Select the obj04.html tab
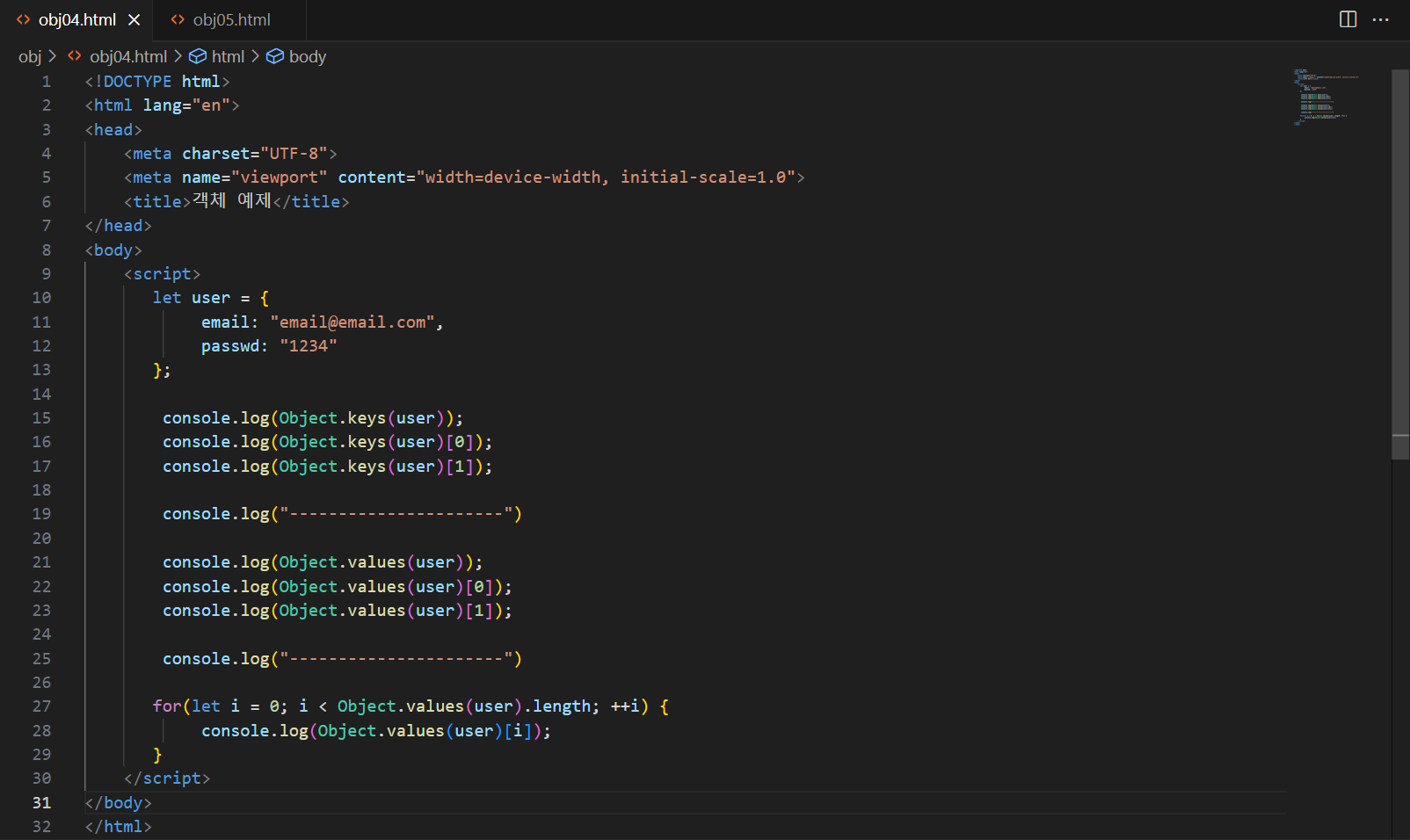Viewport: 1410px width, 840px height. (x=77, y=19)
